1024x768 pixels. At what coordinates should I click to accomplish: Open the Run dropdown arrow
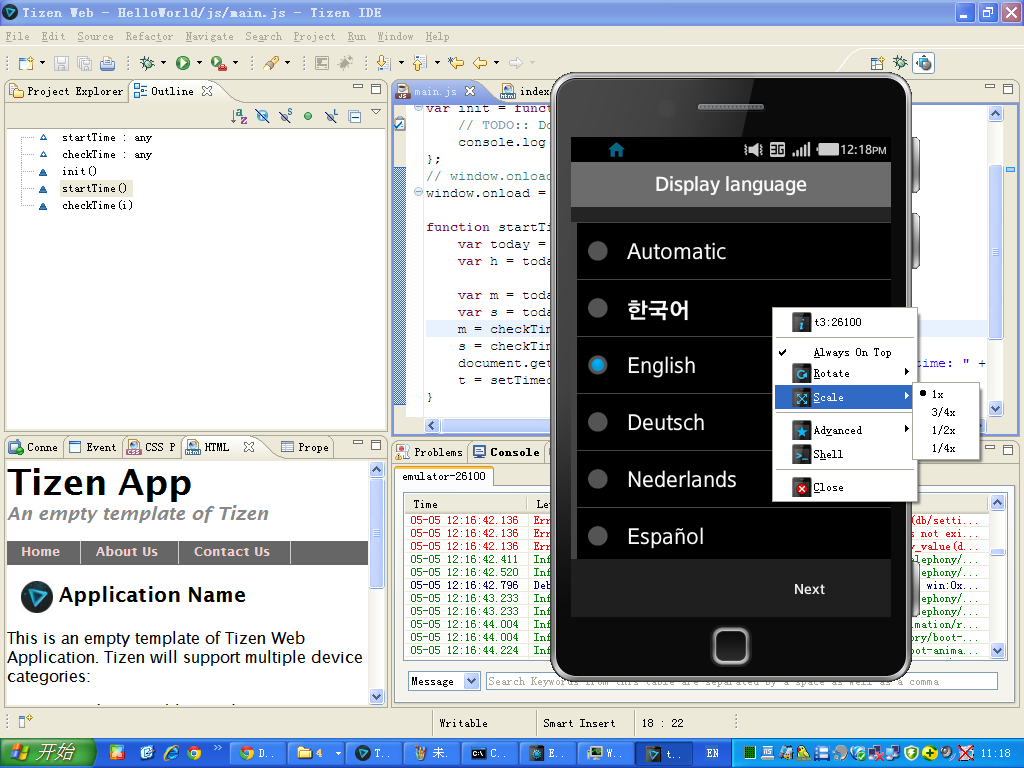pyautogui.click(x=199, y=63)
